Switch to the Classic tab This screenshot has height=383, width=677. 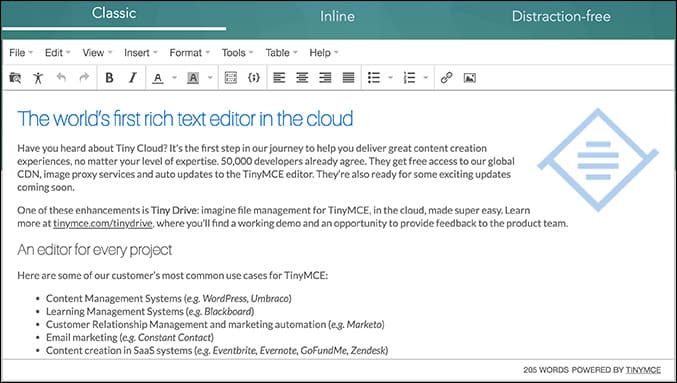(x=114, y=13)
